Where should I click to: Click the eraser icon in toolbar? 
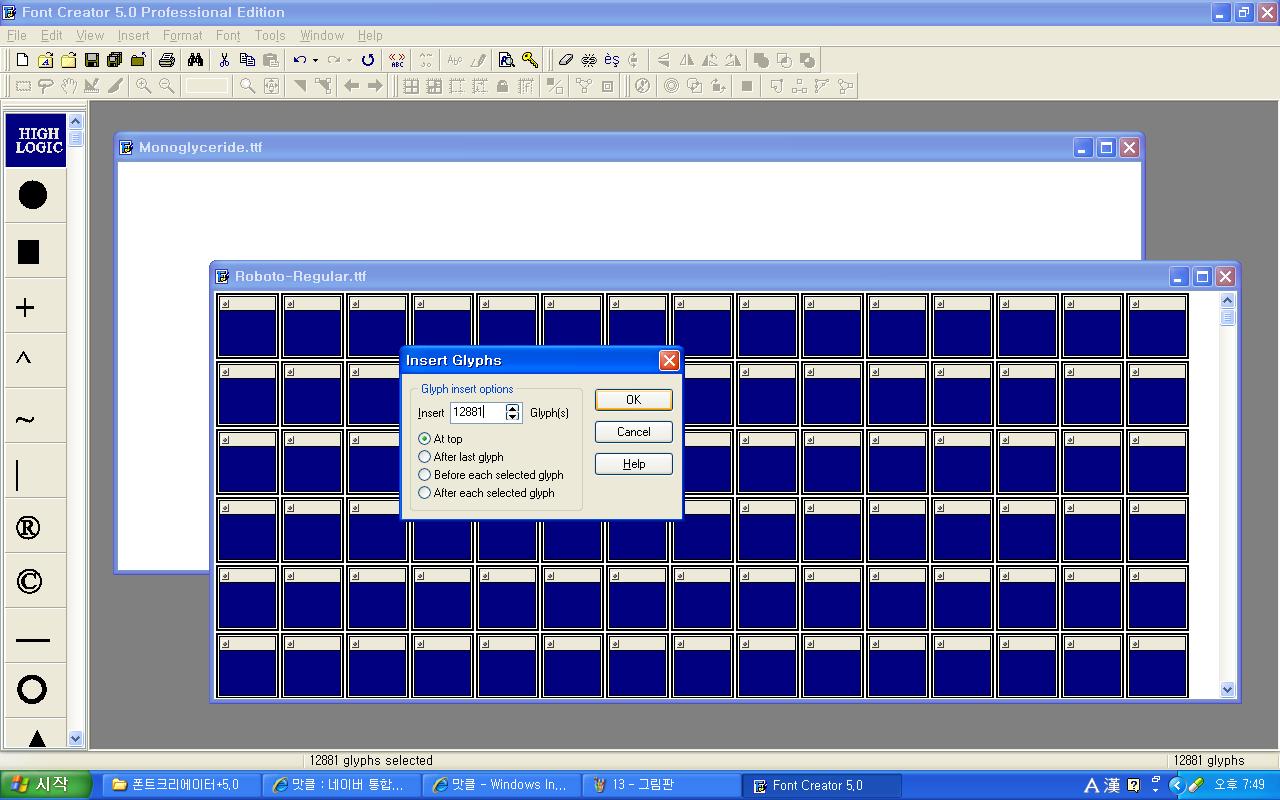coord(565,60)
